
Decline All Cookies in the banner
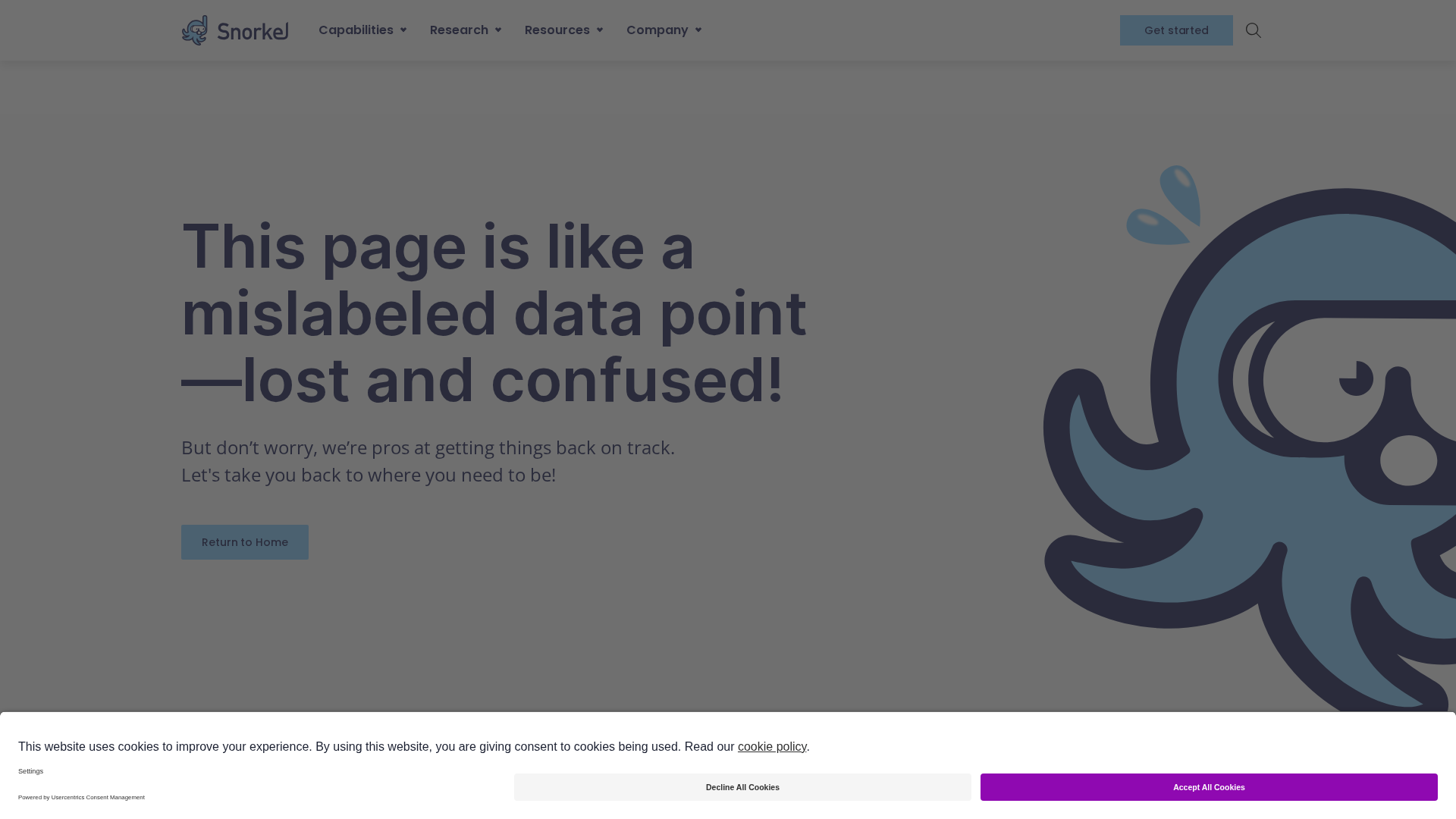pyautogui.click(x=742, y=787)
